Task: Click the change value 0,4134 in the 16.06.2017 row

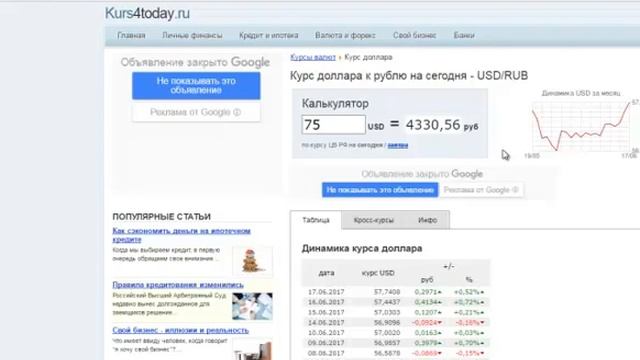Action: tap(428, 302)
